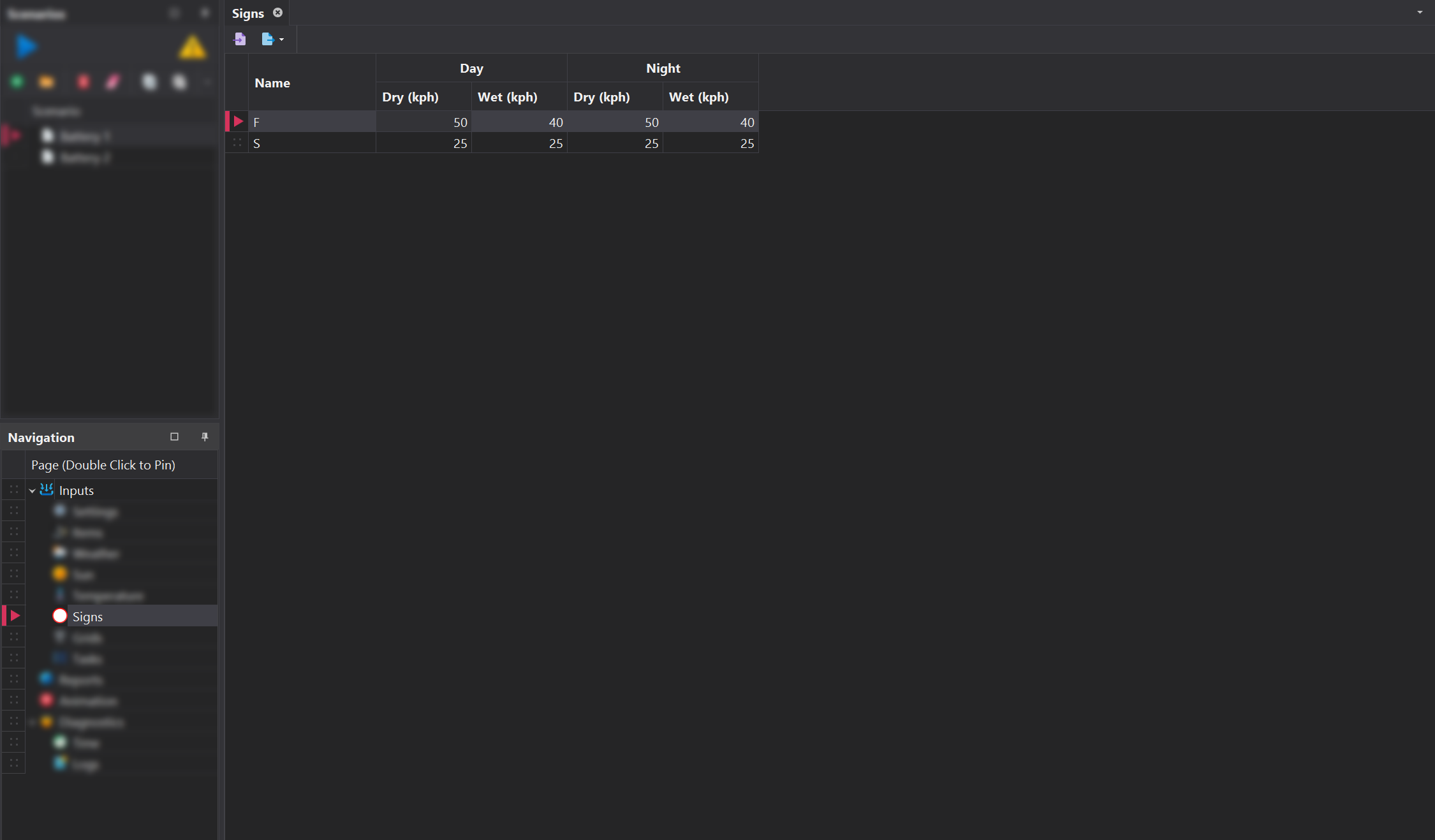
Task: Select row S in the Signs table
Action: pos(313,143)
